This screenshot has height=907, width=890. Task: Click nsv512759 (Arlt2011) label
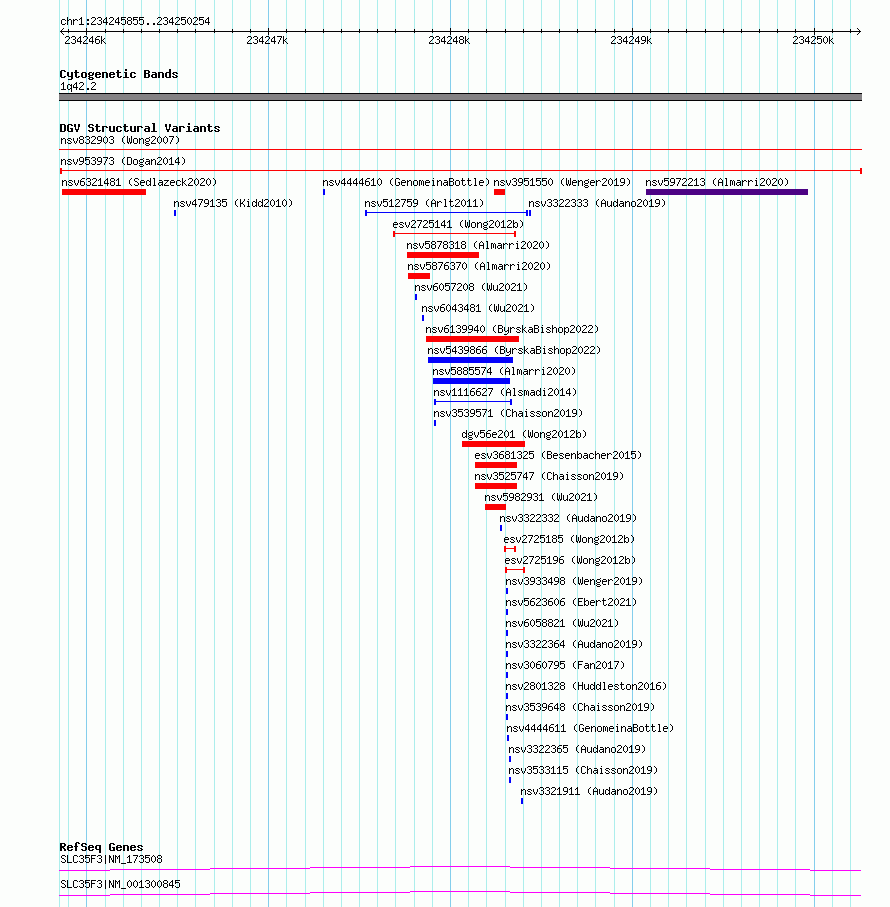coord(424,204)
